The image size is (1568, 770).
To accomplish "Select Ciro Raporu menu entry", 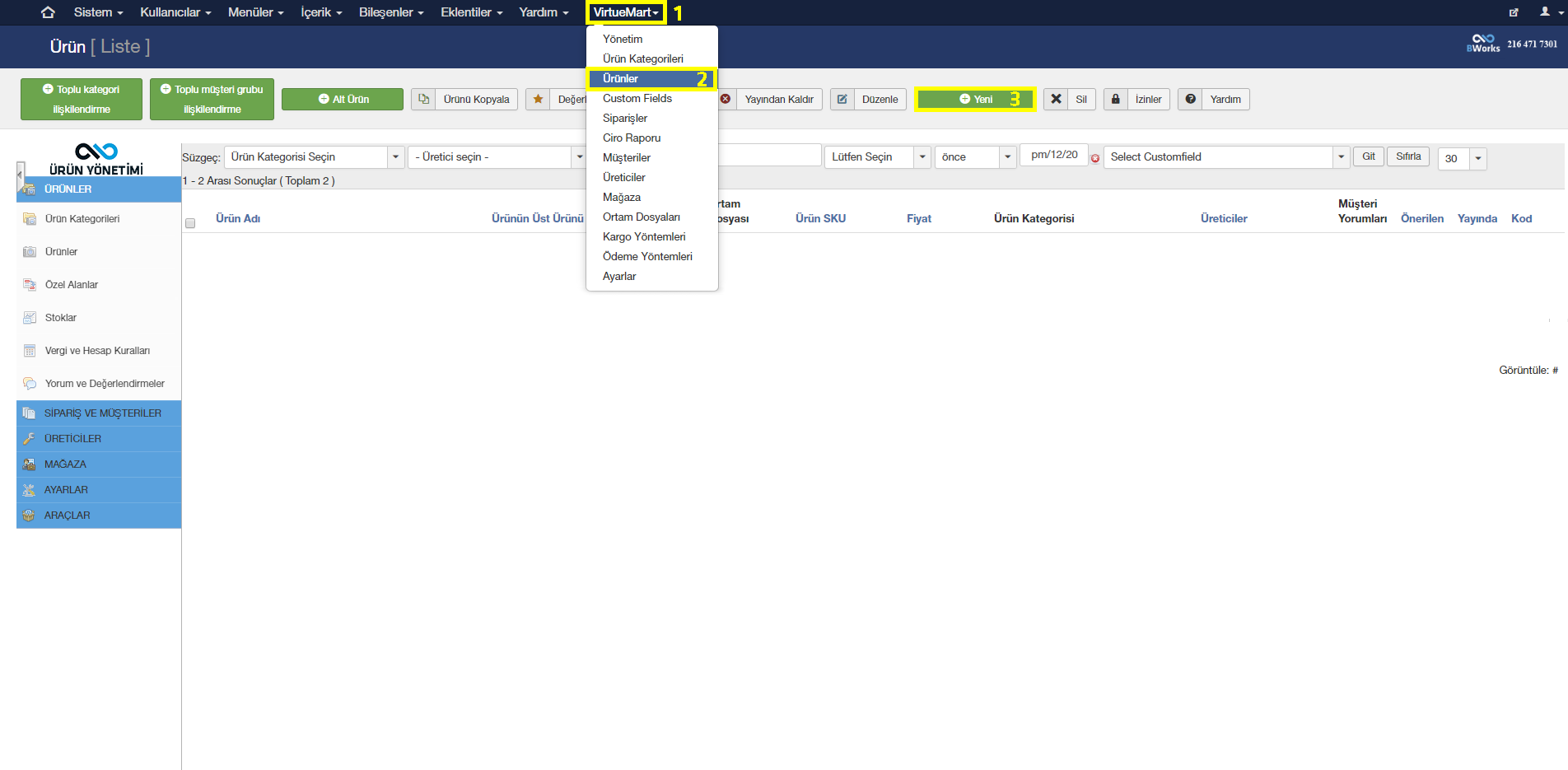I will click(x=632, y=138).
